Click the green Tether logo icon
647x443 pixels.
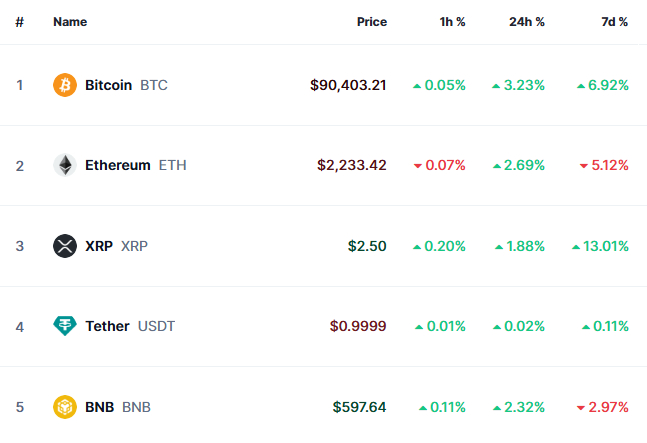tap(65, 326)
